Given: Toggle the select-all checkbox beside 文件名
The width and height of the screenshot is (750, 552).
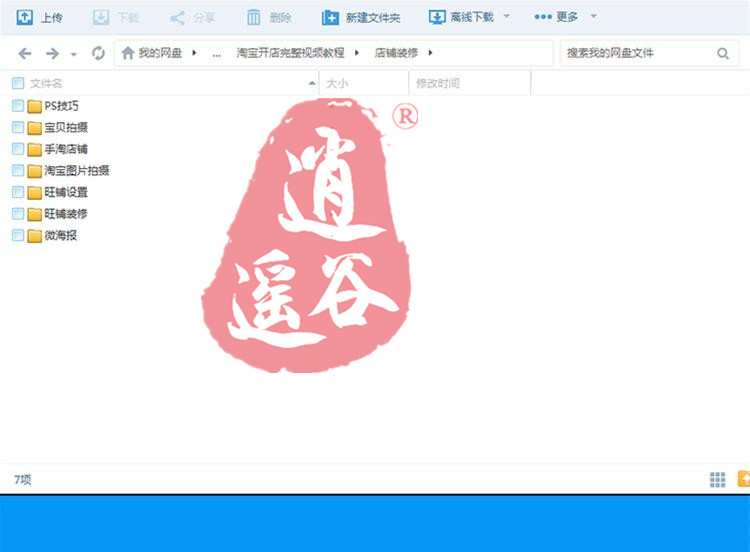Looking at the screenshot, I should coord(18,83).
